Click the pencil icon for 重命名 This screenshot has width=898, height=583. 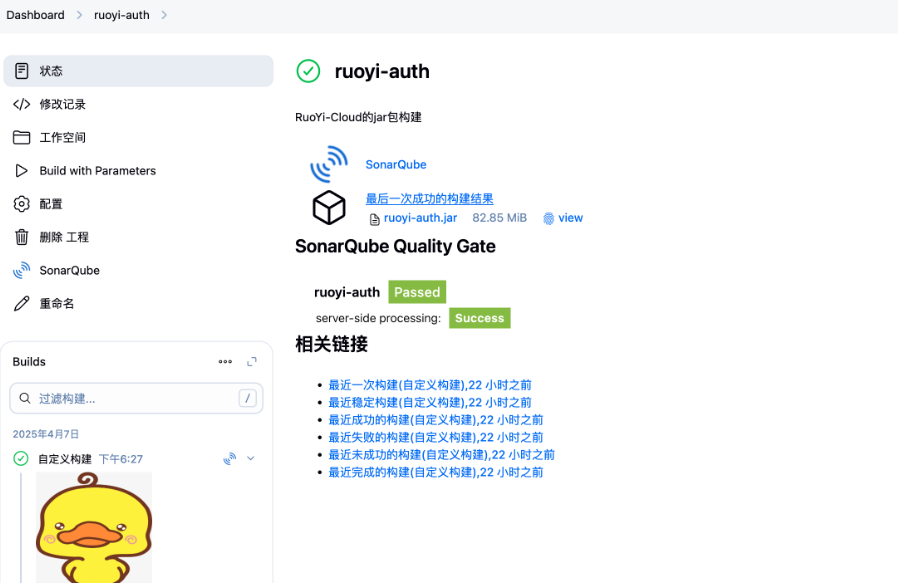(21, 303)
